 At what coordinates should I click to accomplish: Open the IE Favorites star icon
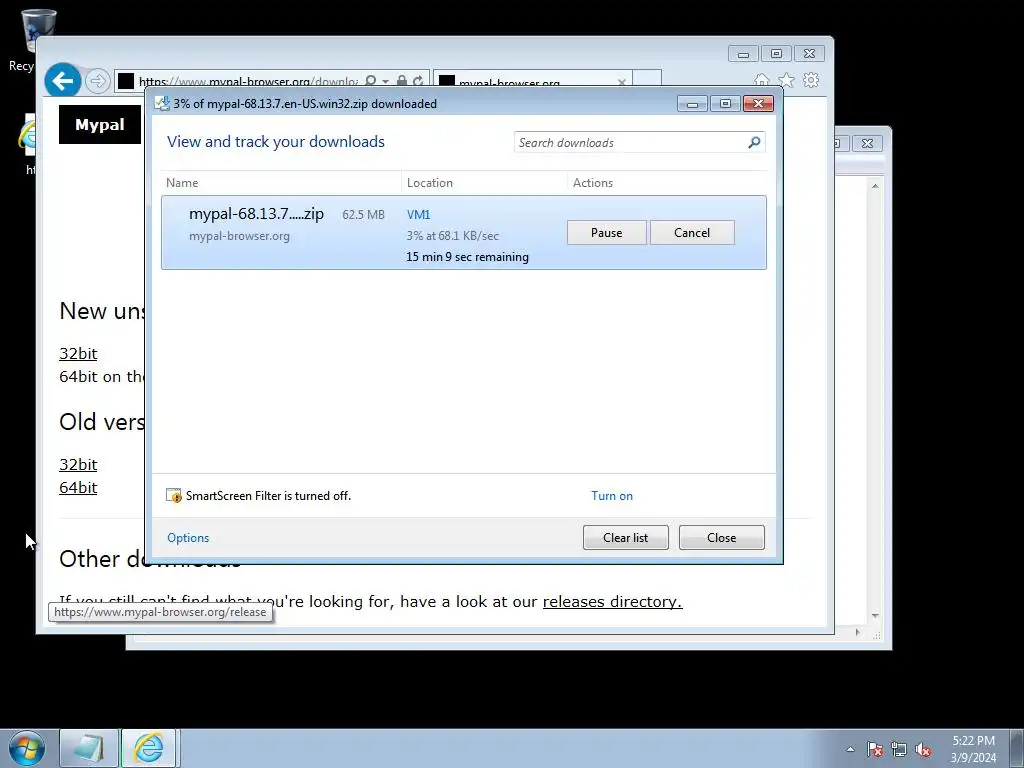786,80
